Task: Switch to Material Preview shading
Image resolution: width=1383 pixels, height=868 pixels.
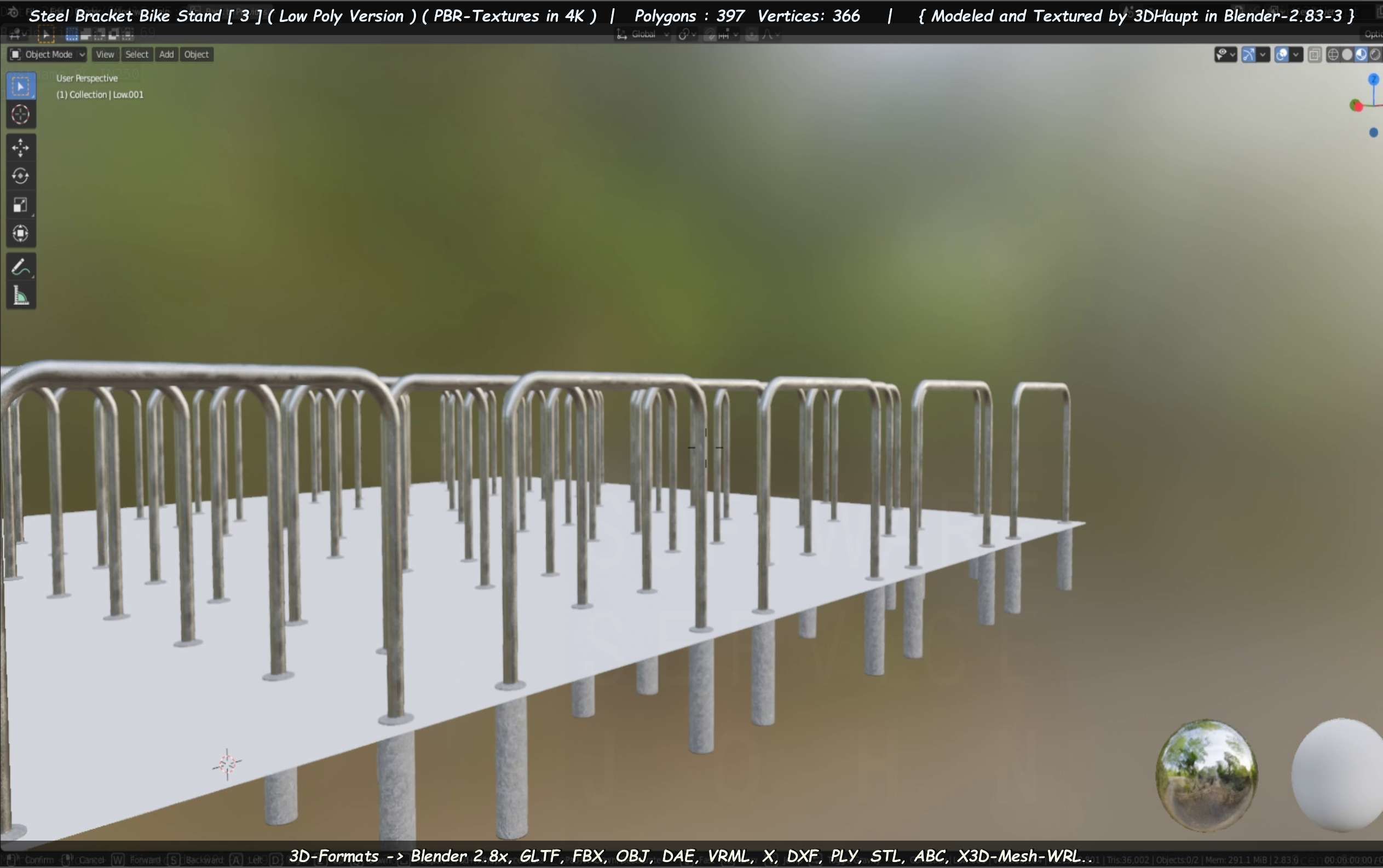Action: (x=1361, y=55)
